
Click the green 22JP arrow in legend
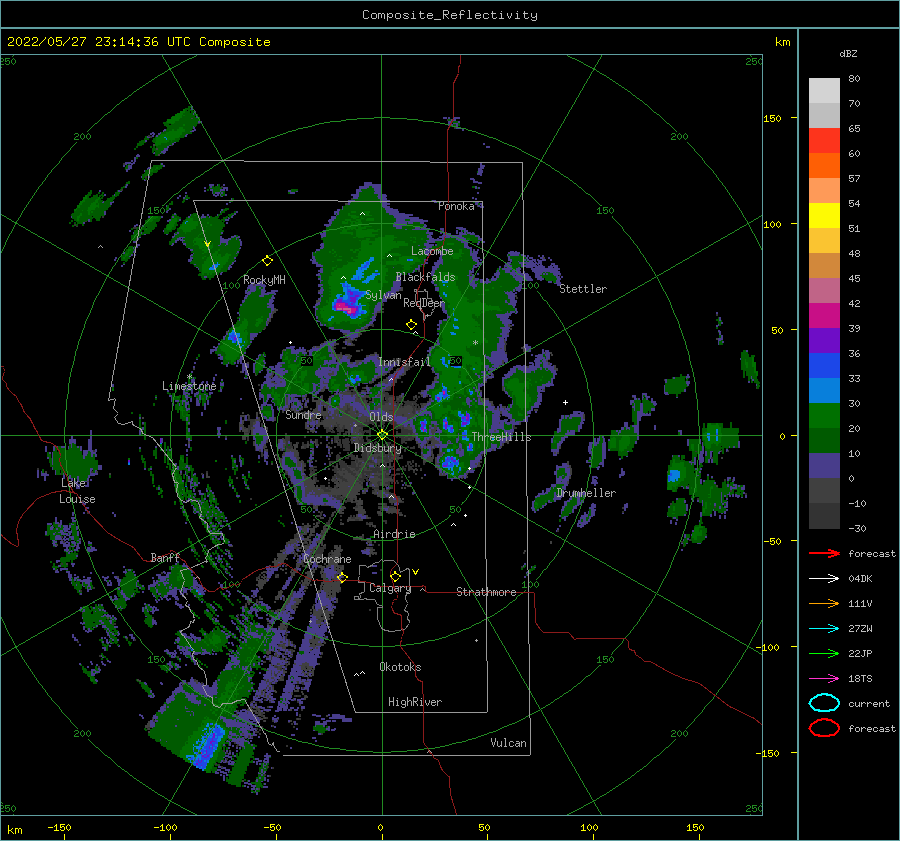click(x=824, y=653)
